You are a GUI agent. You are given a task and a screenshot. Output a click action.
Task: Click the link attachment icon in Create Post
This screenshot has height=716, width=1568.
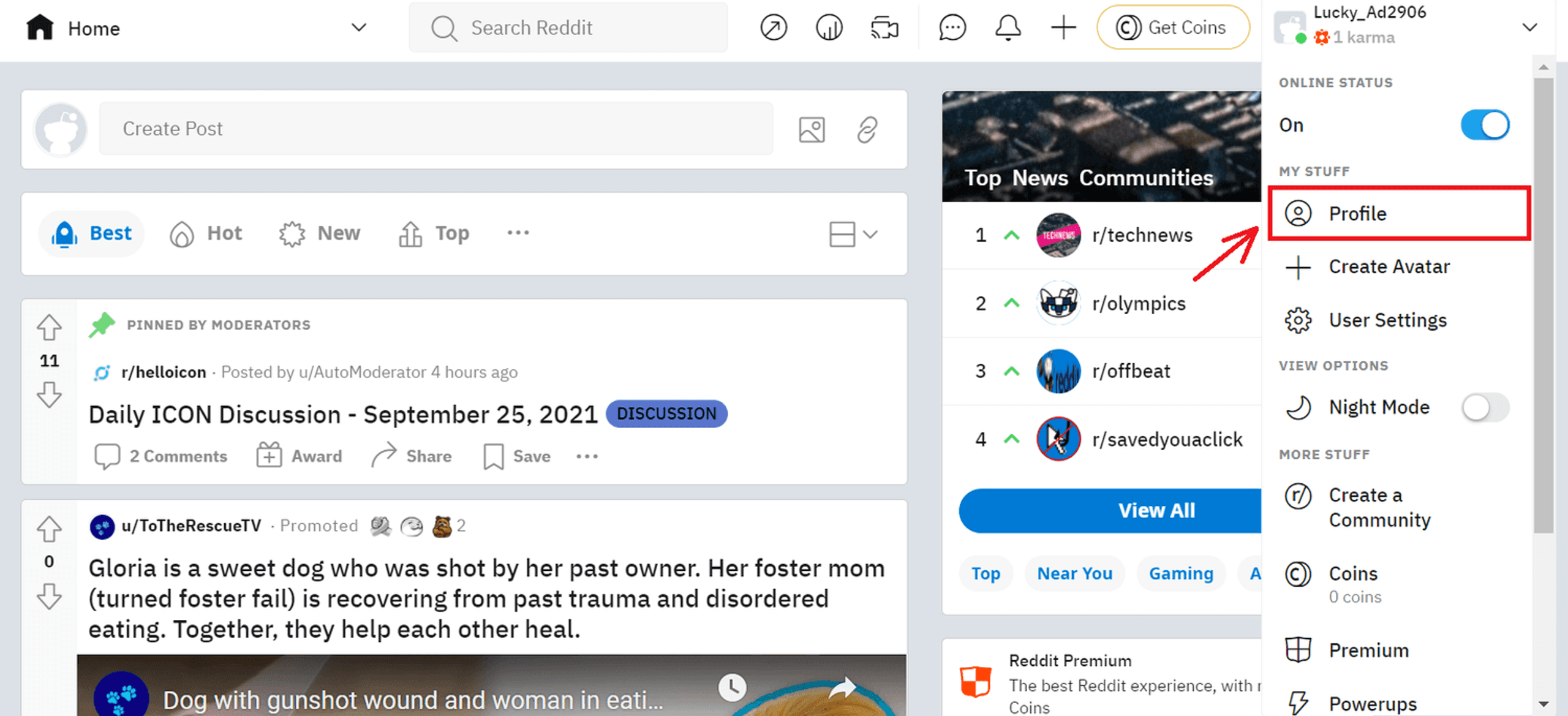coord(867,129)
